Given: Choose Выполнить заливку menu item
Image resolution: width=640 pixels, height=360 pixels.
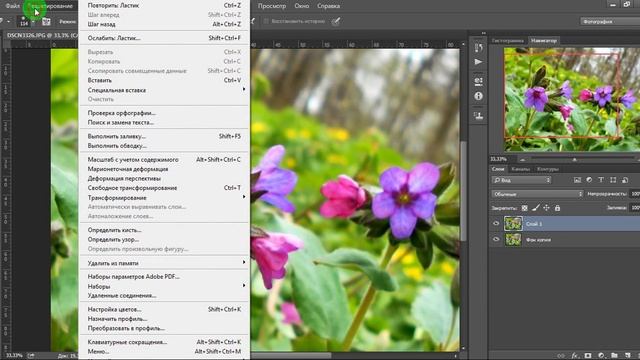Looking at the screenshot, I should (x=165, y=136).
